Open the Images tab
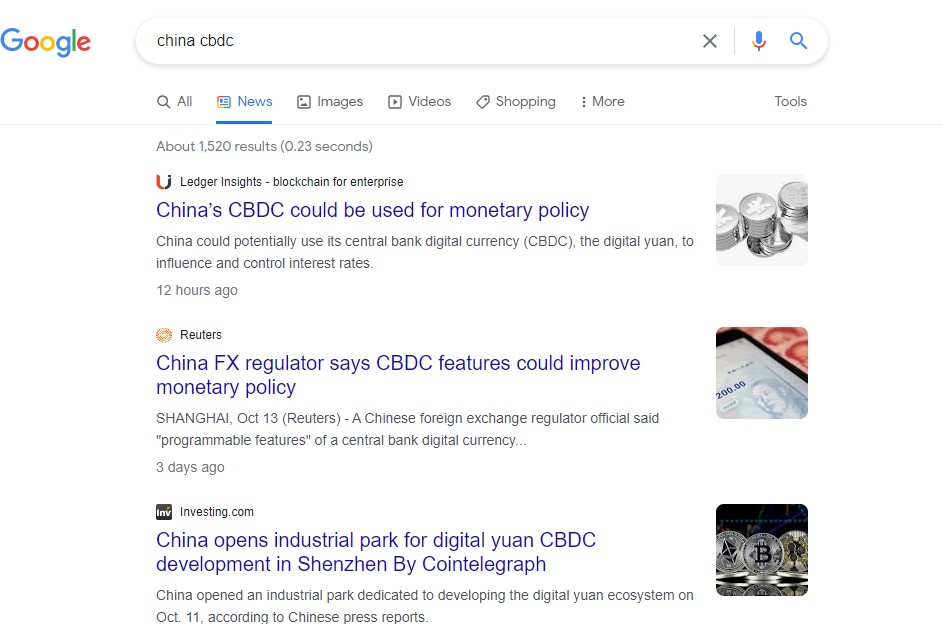942x624 pixels. coord(330,101)
